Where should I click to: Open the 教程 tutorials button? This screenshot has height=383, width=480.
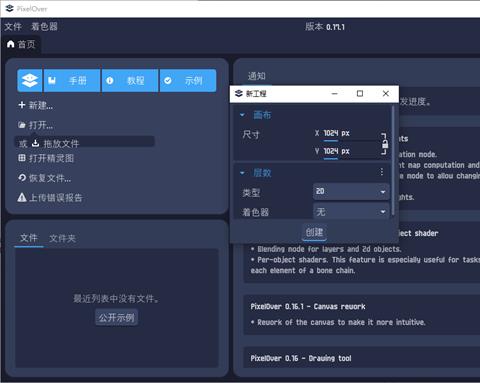130,80
